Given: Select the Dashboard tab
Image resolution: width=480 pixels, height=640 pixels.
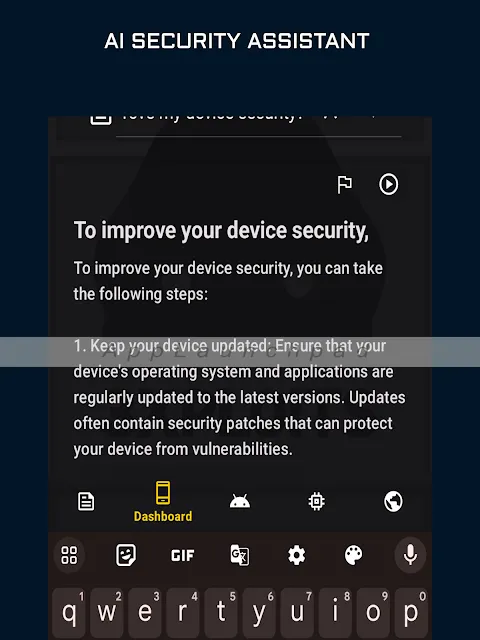Looking at the screenshot, I should [163, 502].
